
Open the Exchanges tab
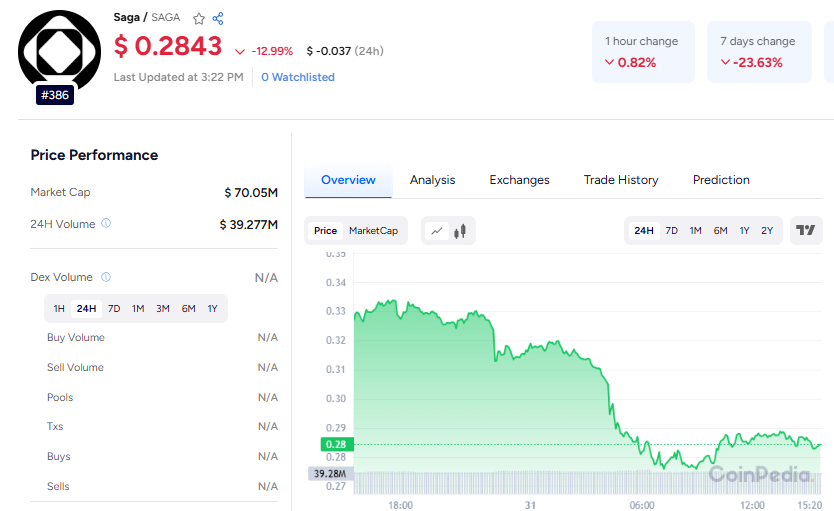519,180
